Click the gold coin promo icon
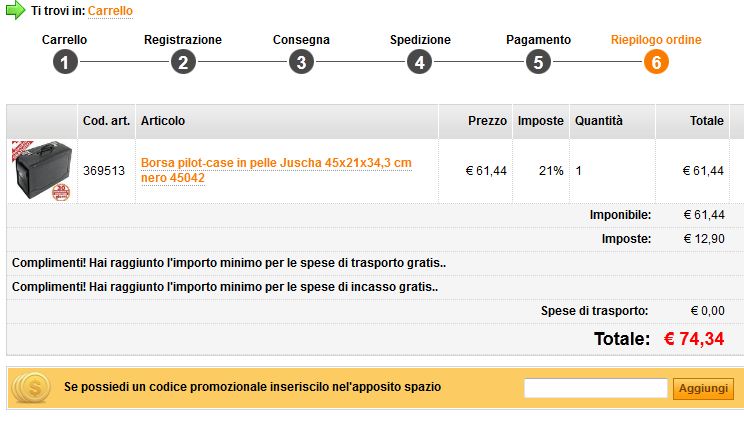The width and height of the screenshot is (744, 425). pos(31,387)
